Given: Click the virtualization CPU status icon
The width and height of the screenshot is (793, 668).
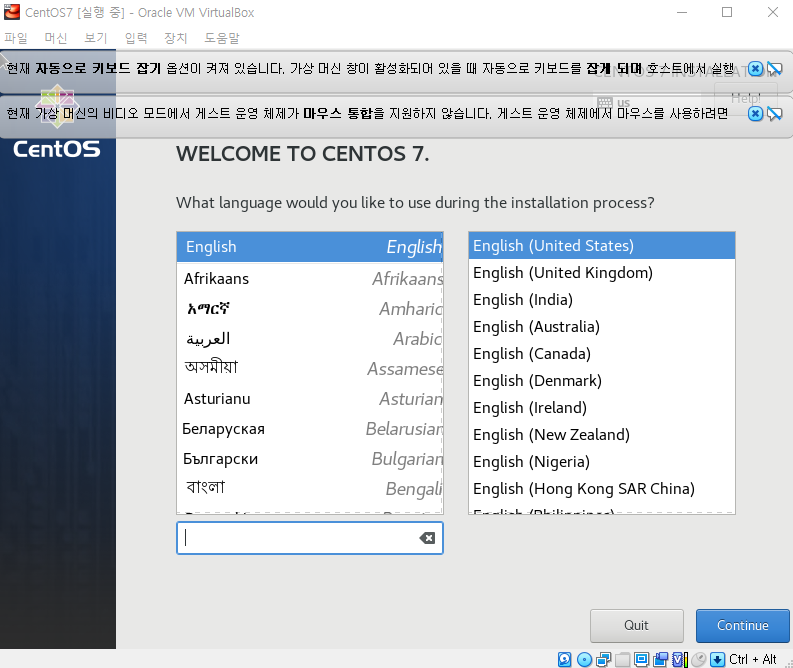Looking at the screenshot, I should tap(680, 659).
